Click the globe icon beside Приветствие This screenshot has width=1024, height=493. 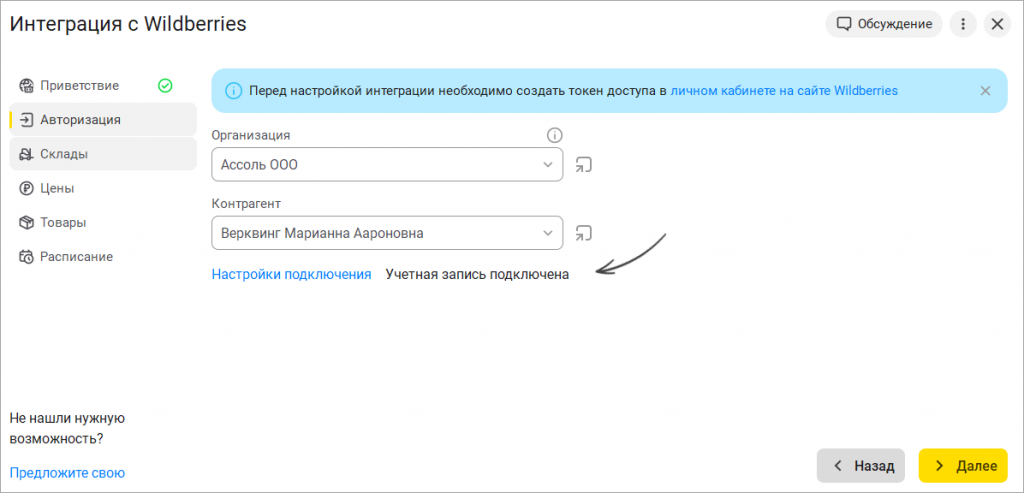[26, 86]
